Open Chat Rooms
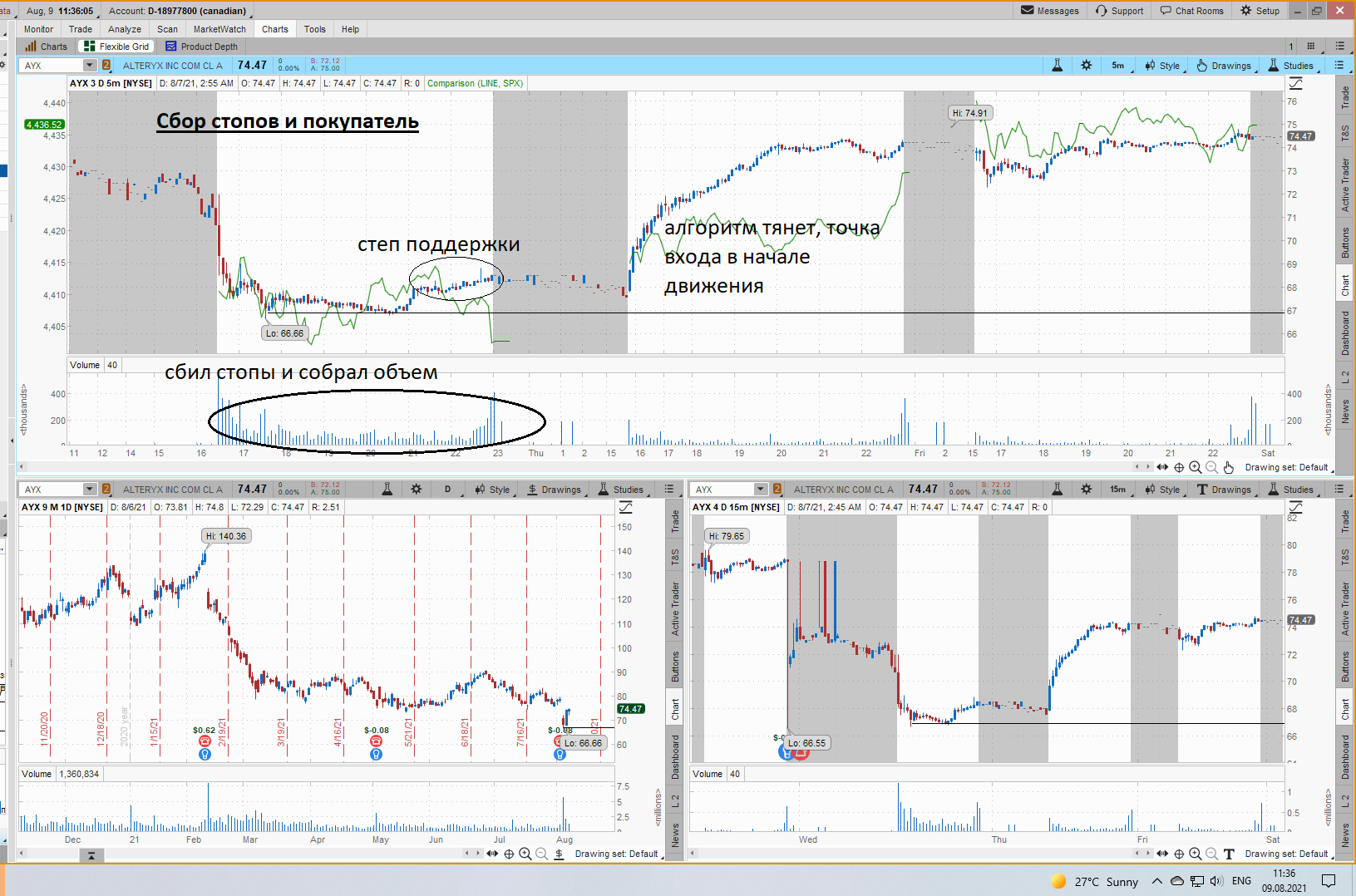The image size is (1356, 896). point(1192,11)
